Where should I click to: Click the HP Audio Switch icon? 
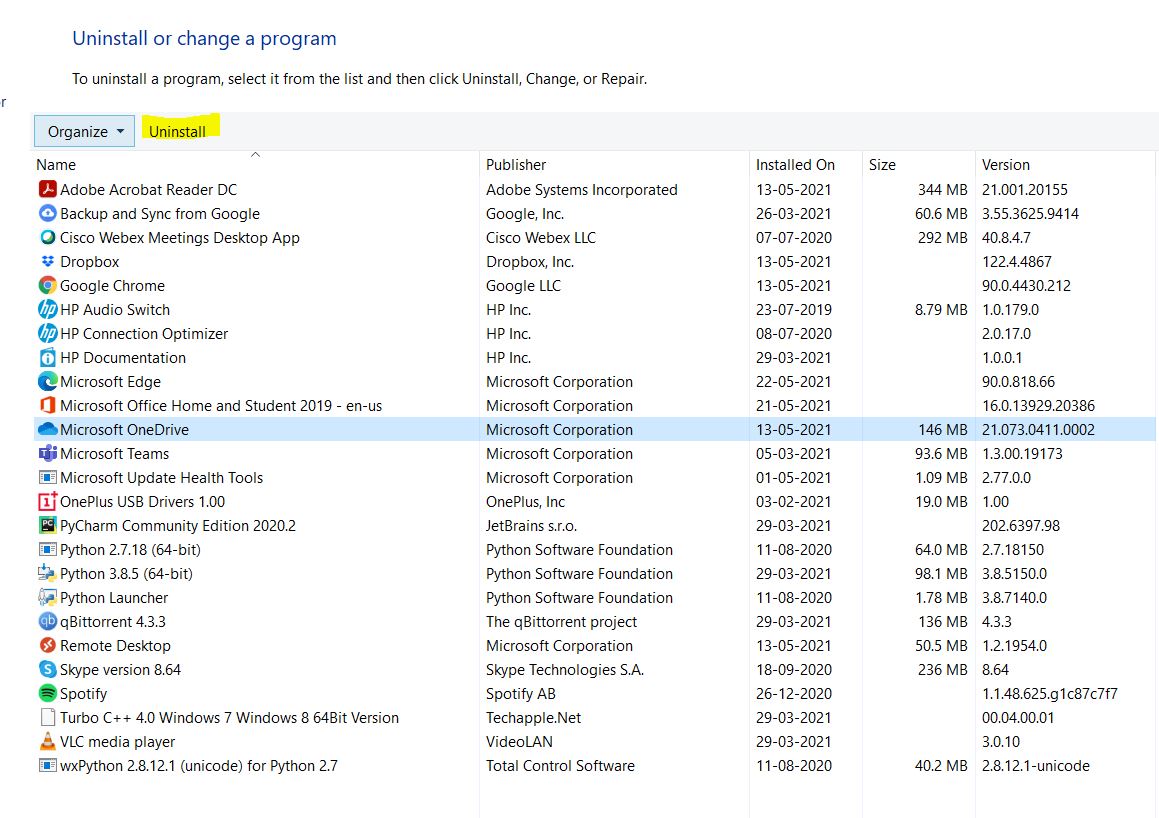[x=47, y=310]
